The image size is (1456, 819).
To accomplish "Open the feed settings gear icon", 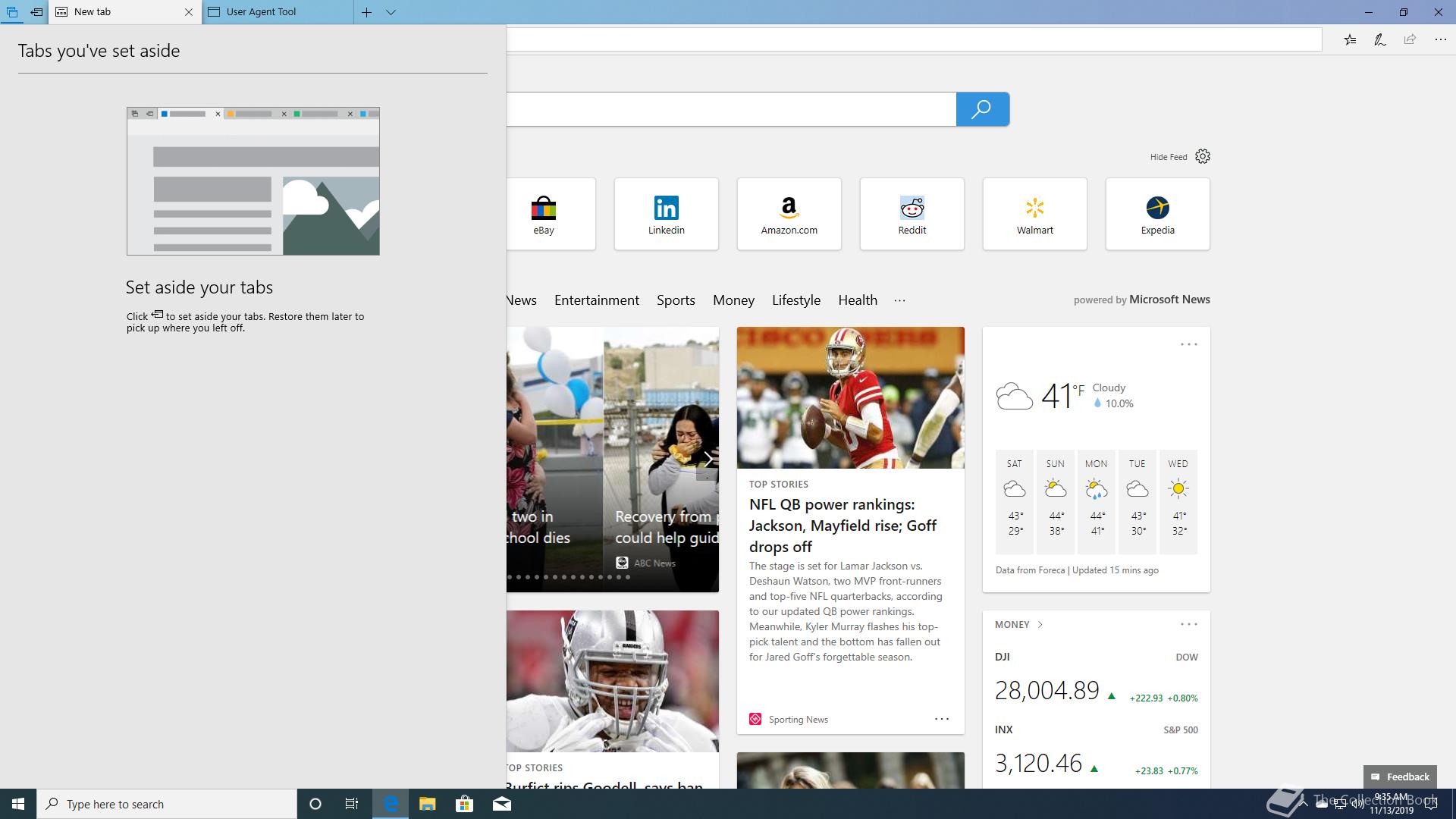I will pos(1203,156).
